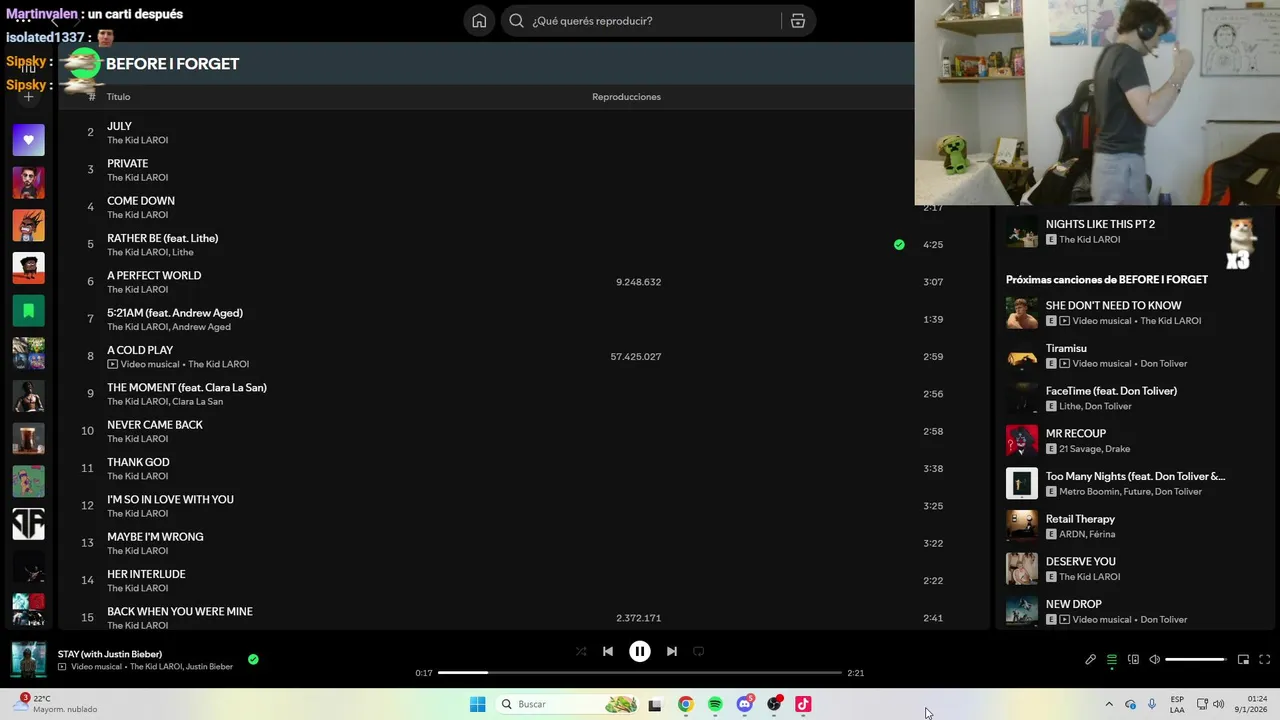Open Justin Bieber artist link in now playing bar
The image size is (1280, 720).
click(x=208, y=667)
